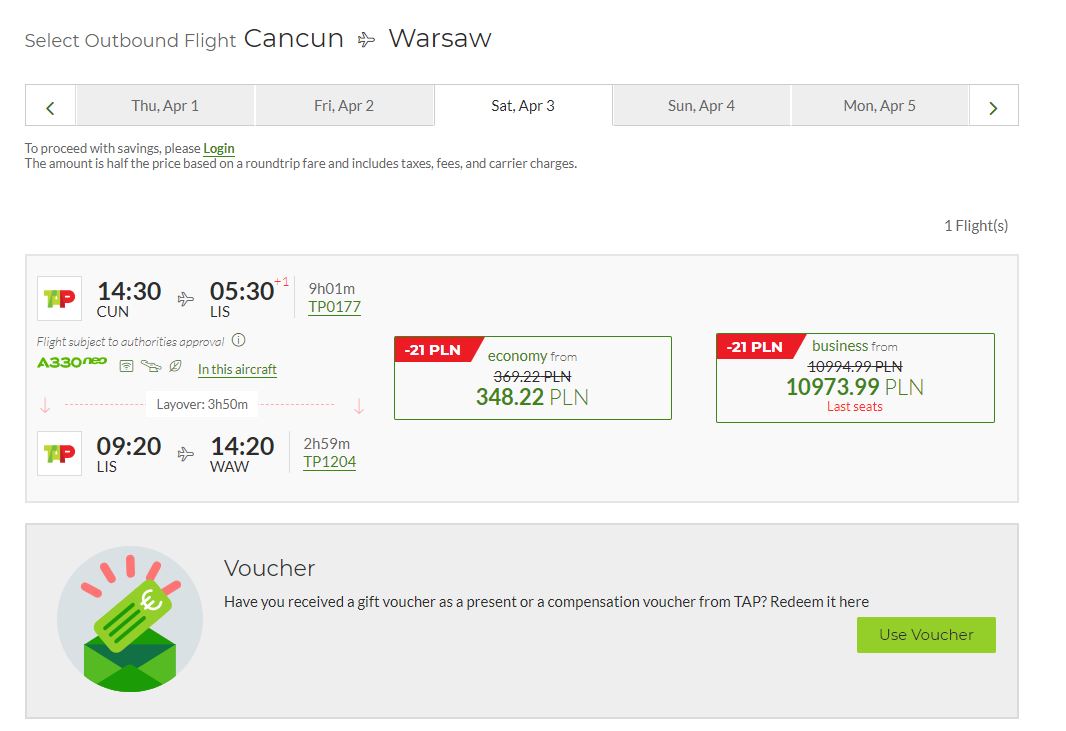Screen dimensions: 1066x731
Task: Click the TAP logo on the LIS–WAW flight
Action: 59,454
